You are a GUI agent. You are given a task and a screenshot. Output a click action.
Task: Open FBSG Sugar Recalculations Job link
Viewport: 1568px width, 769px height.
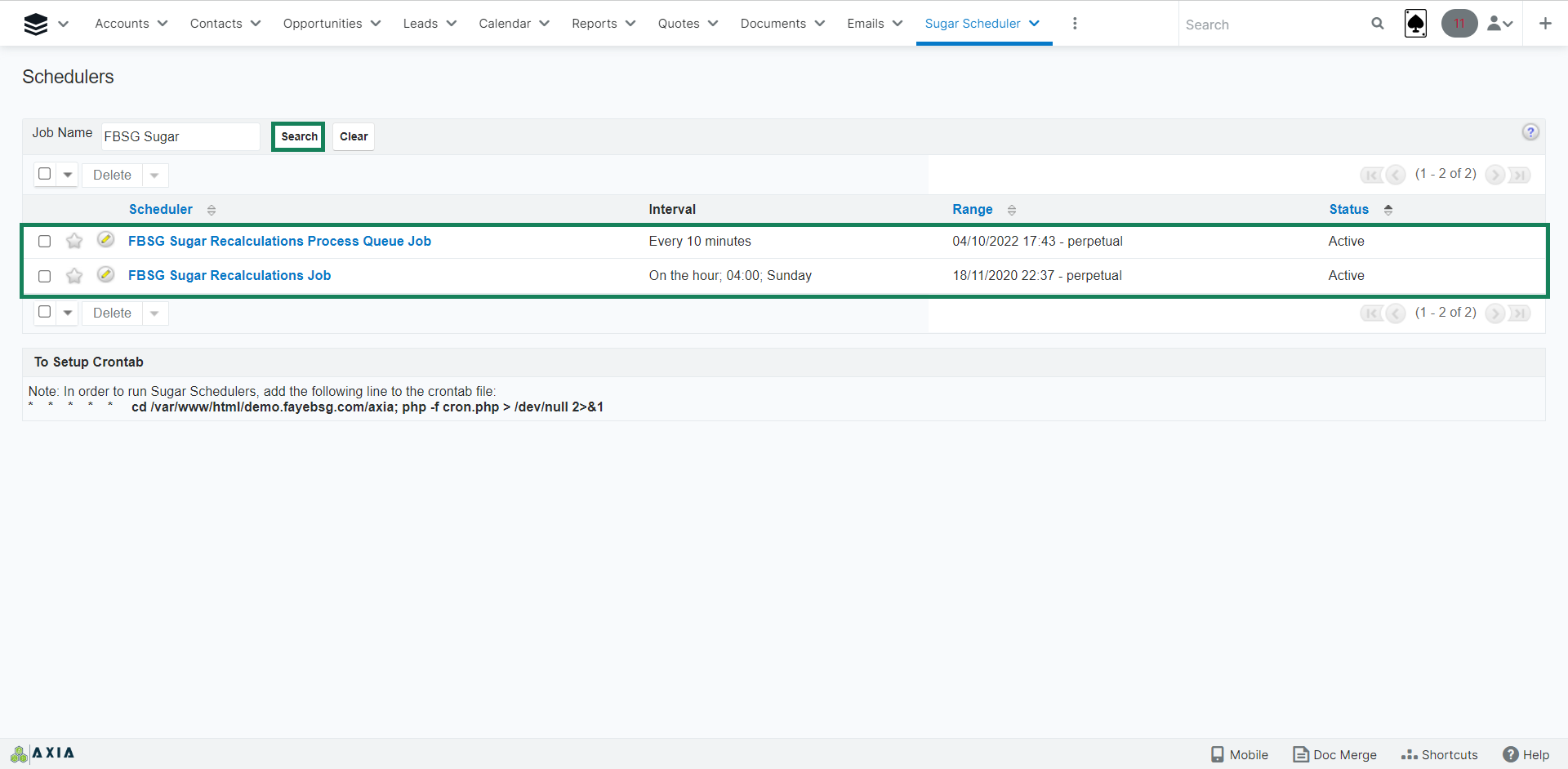click(229, 276)
